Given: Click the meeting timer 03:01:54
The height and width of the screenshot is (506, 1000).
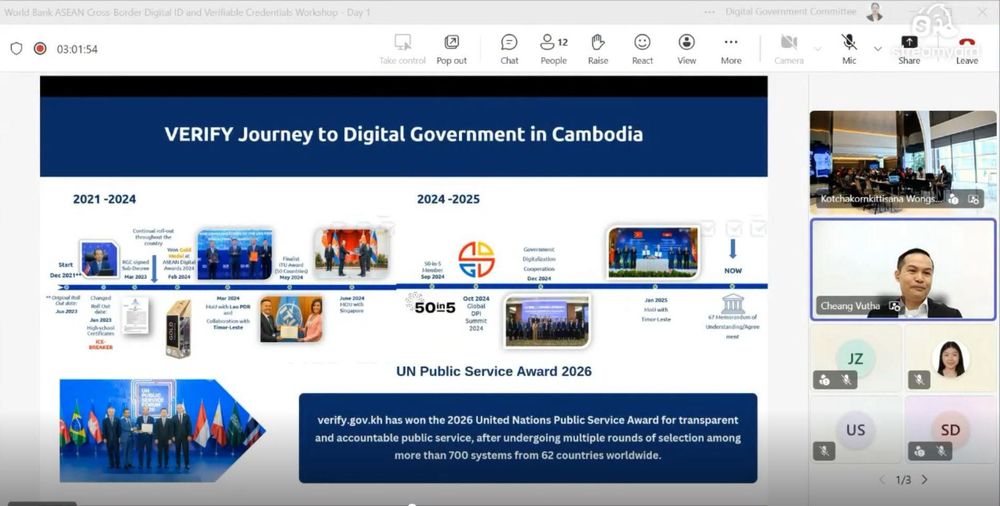Looking at the screenshot, I should tap(77, 49).
